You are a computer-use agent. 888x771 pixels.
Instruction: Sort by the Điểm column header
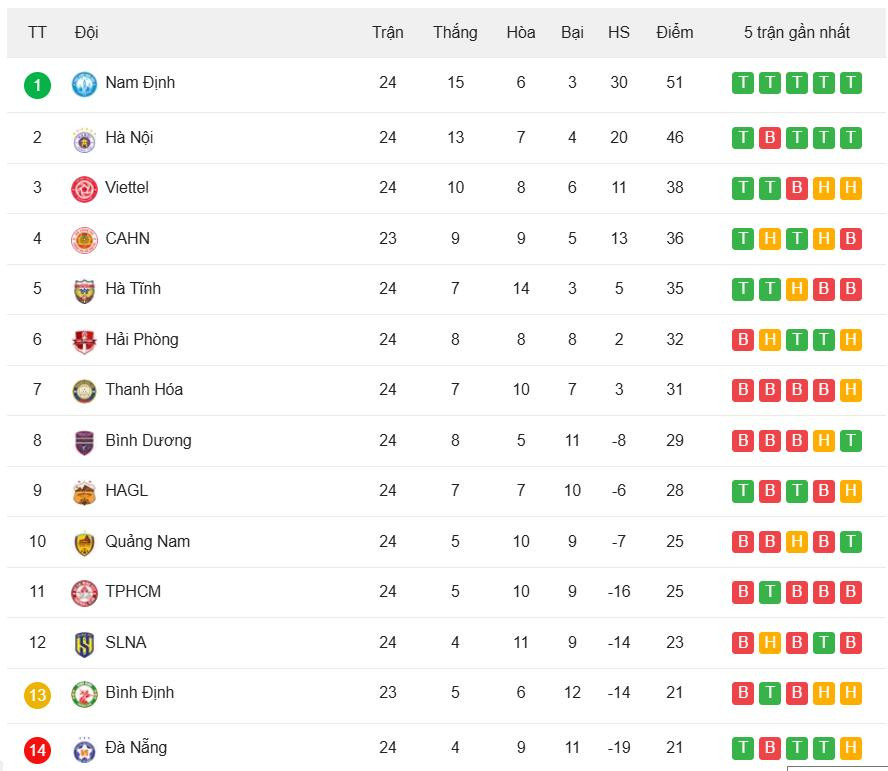[x=674, y=32]
